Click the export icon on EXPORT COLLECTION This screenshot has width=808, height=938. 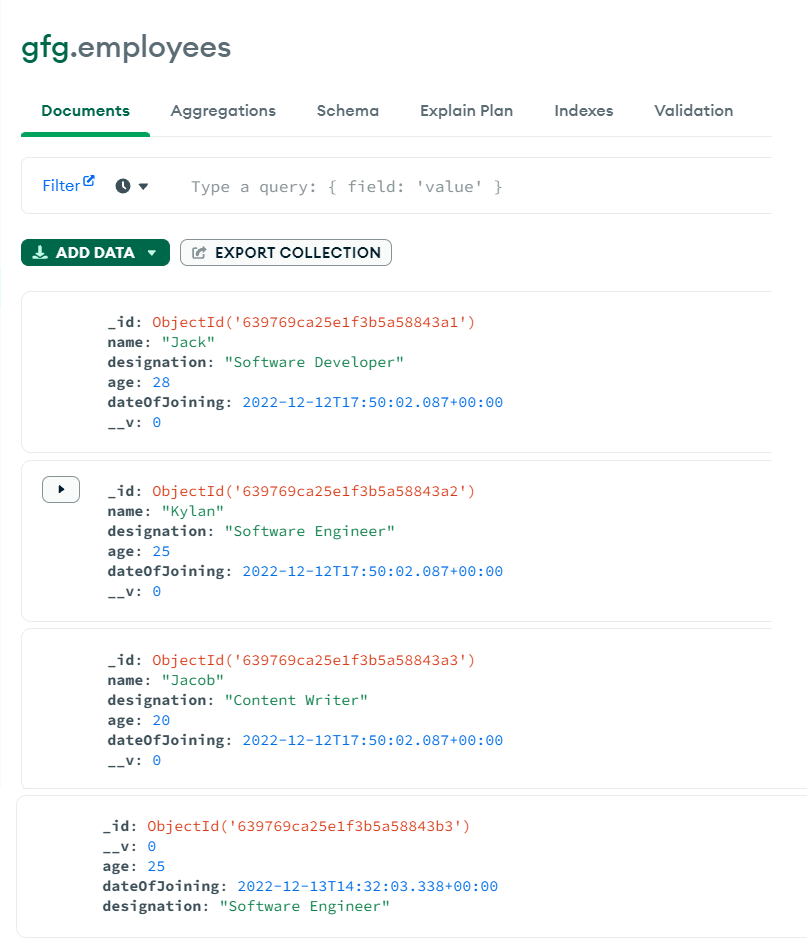pos(199,253)
